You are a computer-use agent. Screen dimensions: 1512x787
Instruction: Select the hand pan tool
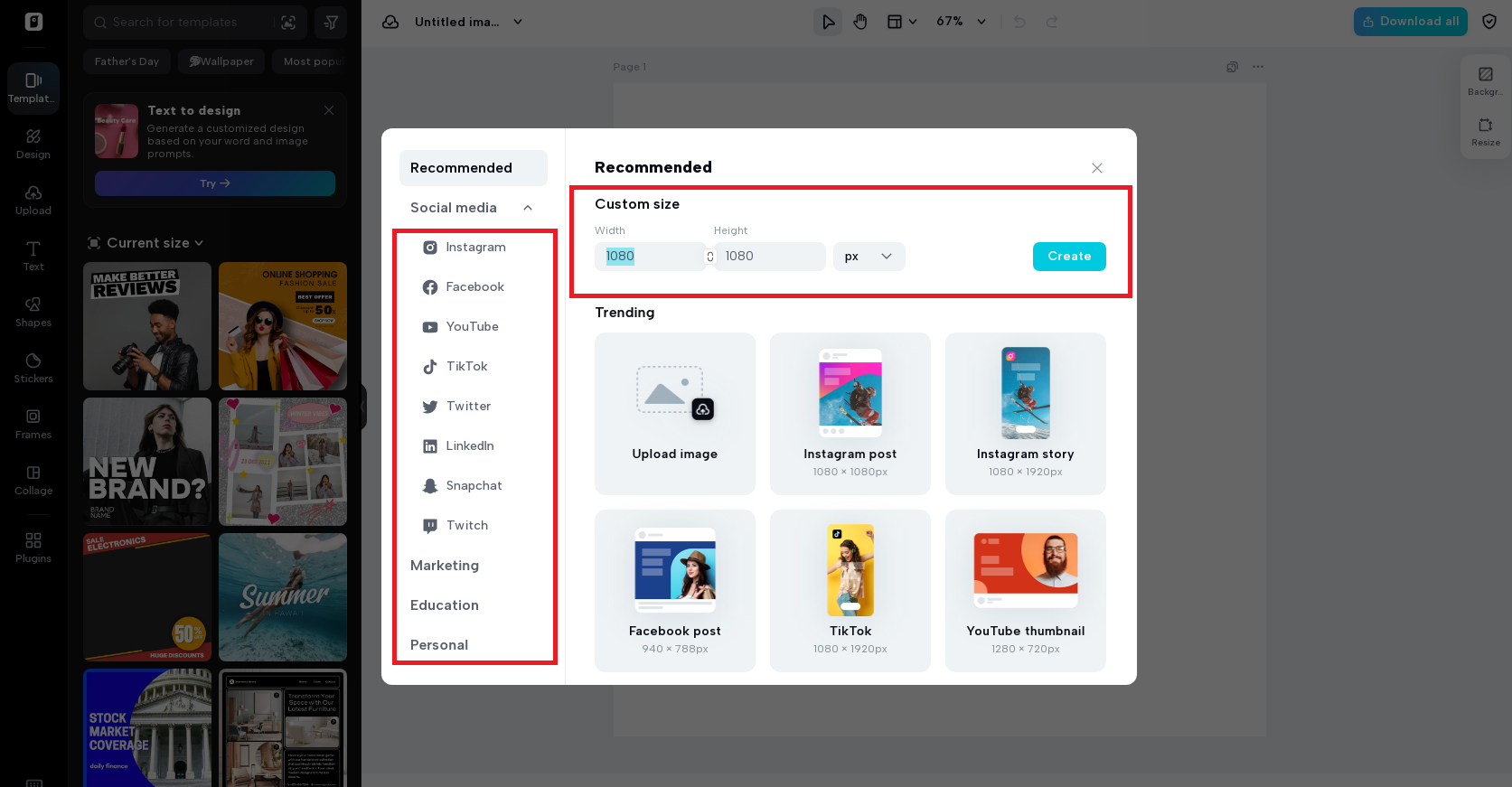860,22
